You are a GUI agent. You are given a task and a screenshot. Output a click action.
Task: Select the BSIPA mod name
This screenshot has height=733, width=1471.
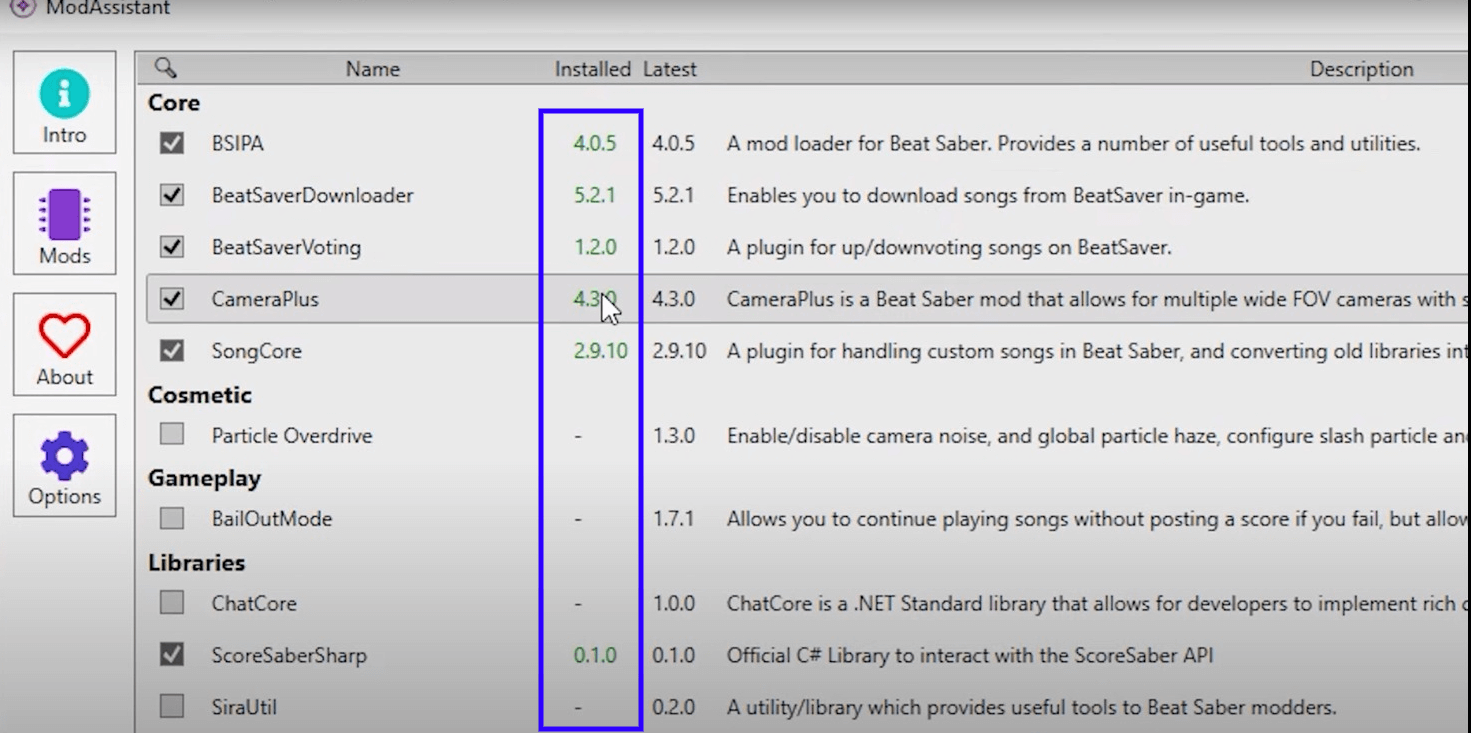(x=237, y=144)
